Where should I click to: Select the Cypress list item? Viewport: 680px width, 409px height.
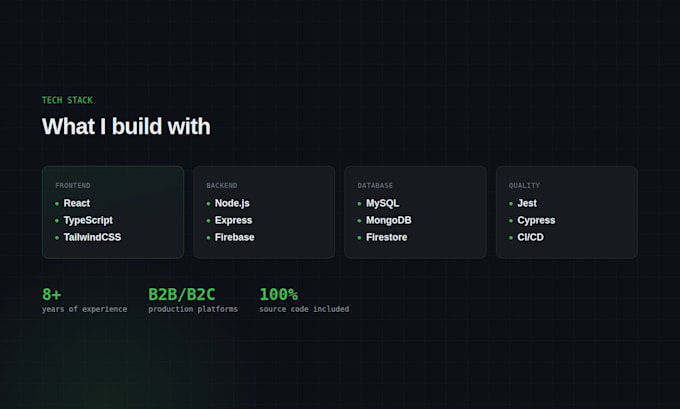(532, 220)
